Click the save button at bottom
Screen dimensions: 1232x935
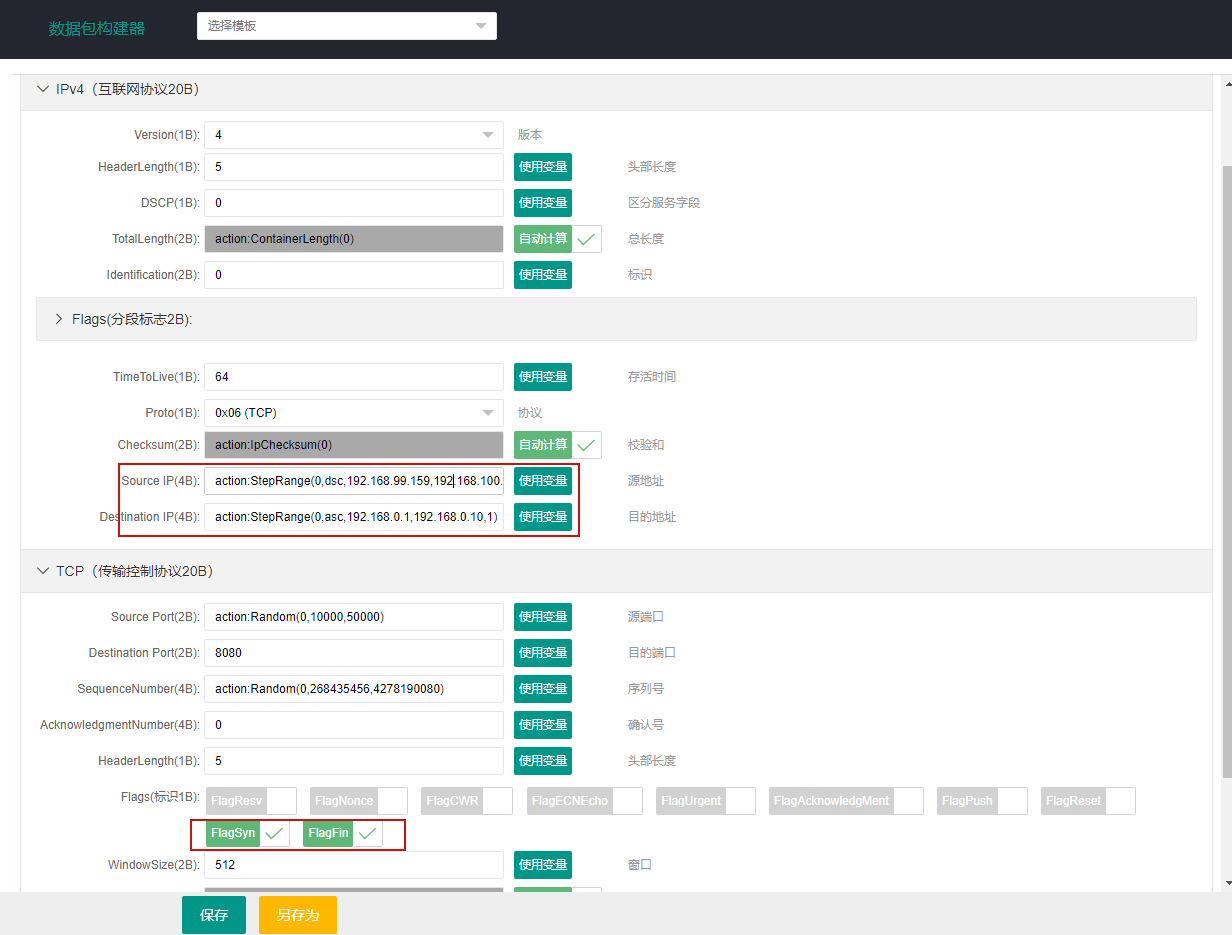click(214, 915)
